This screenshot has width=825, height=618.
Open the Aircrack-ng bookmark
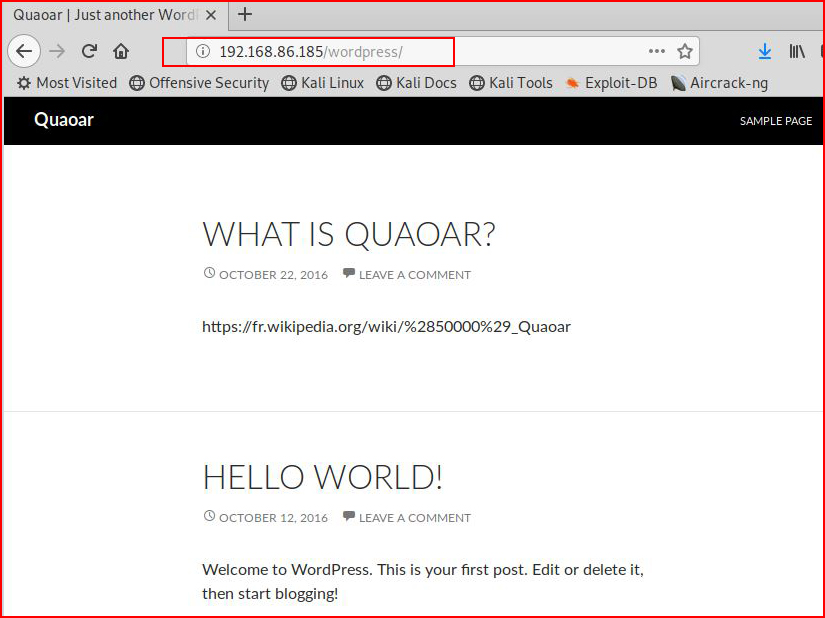(x=719, y=83)
